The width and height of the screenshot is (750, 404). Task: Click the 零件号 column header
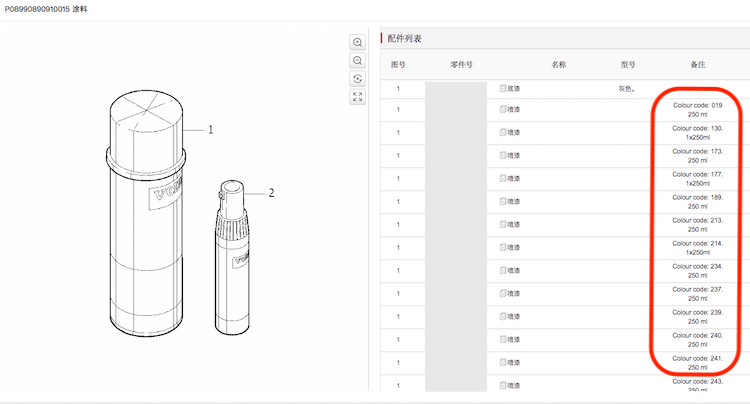click(462, 65)
